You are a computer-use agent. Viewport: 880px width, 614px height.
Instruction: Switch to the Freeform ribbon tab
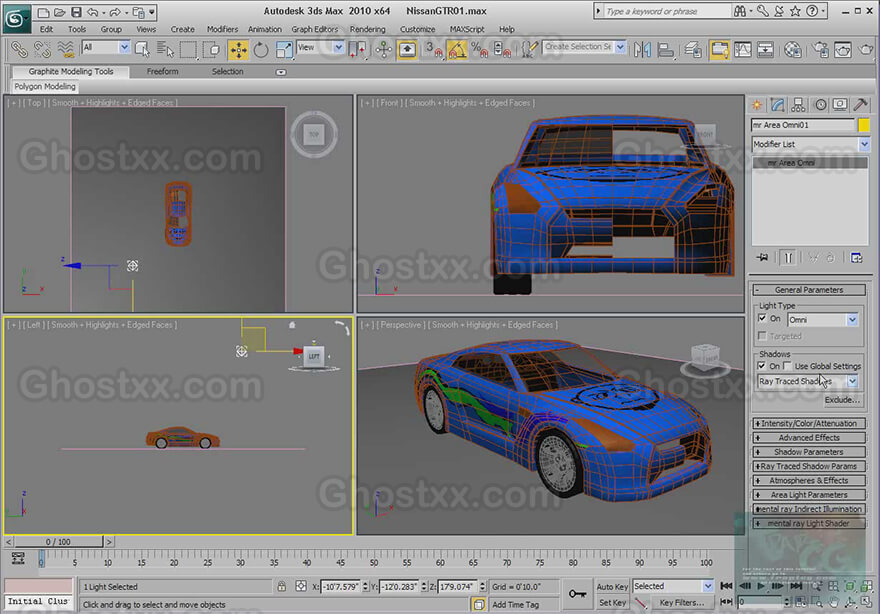tap(163, 71)
